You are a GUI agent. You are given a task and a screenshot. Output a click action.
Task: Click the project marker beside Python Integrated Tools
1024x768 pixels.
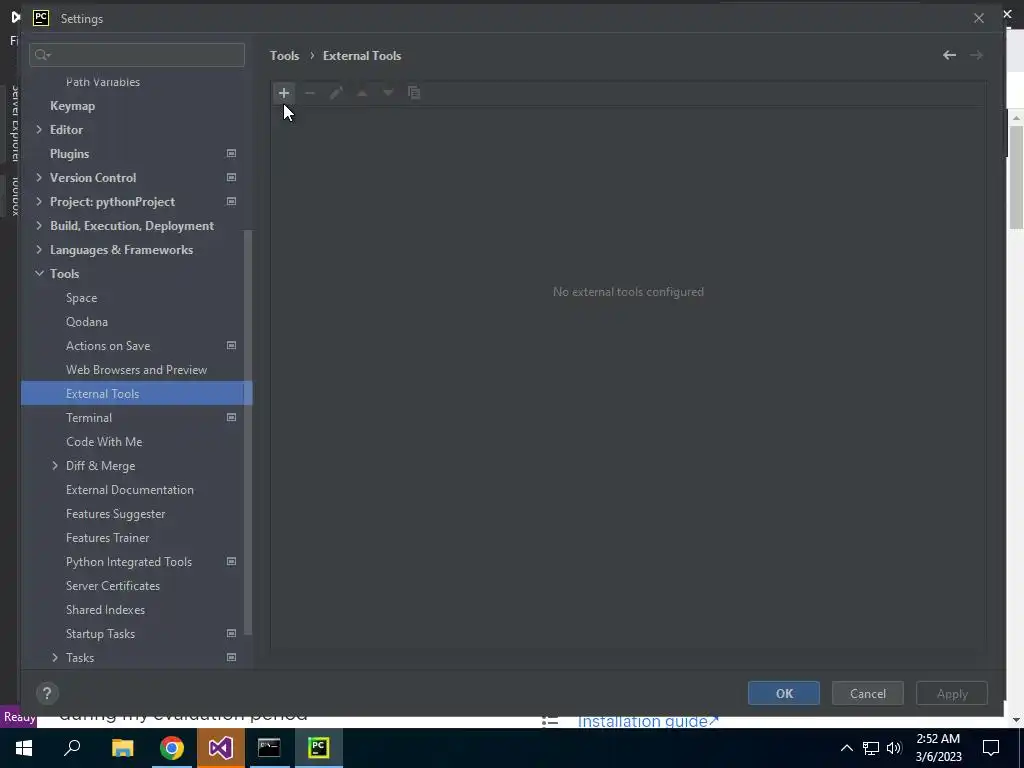(231, 562)
